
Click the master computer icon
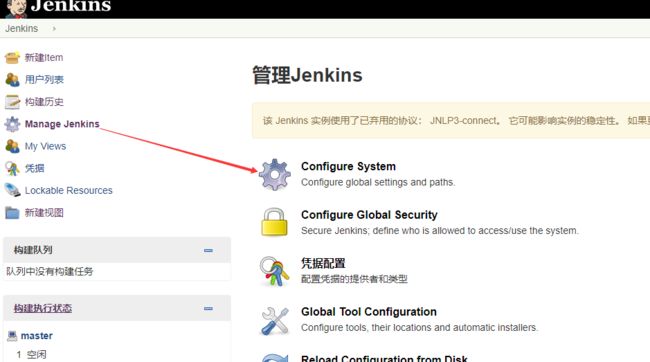(12, 336)
